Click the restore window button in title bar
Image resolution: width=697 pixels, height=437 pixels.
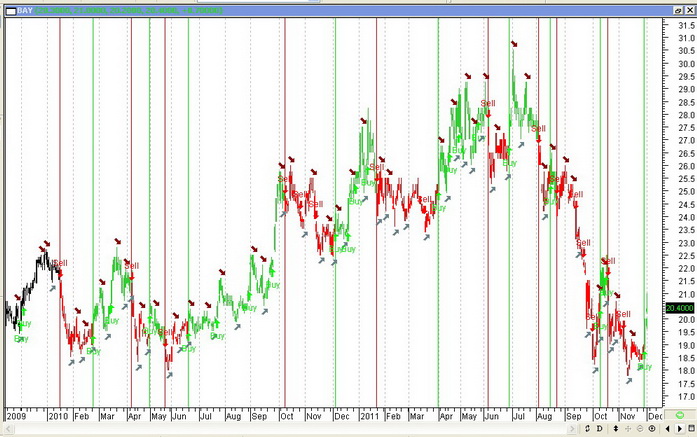click(679, 10)
